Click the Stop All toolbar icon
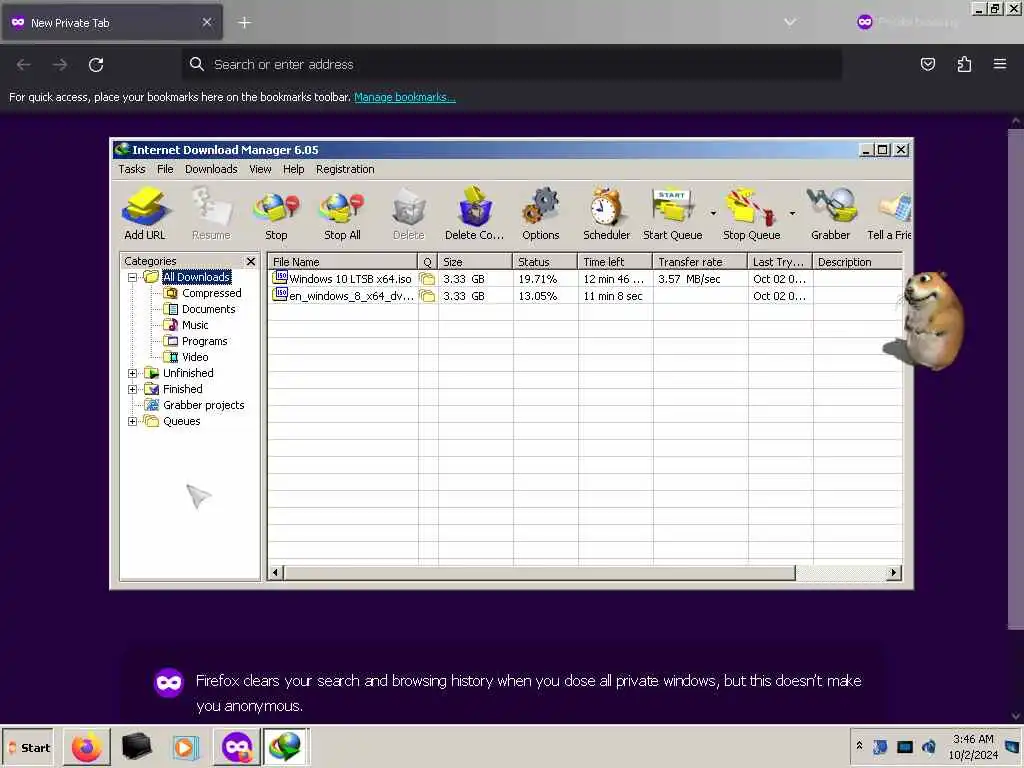This screenshot has height=768, width=1024. [x=342, y=214]
